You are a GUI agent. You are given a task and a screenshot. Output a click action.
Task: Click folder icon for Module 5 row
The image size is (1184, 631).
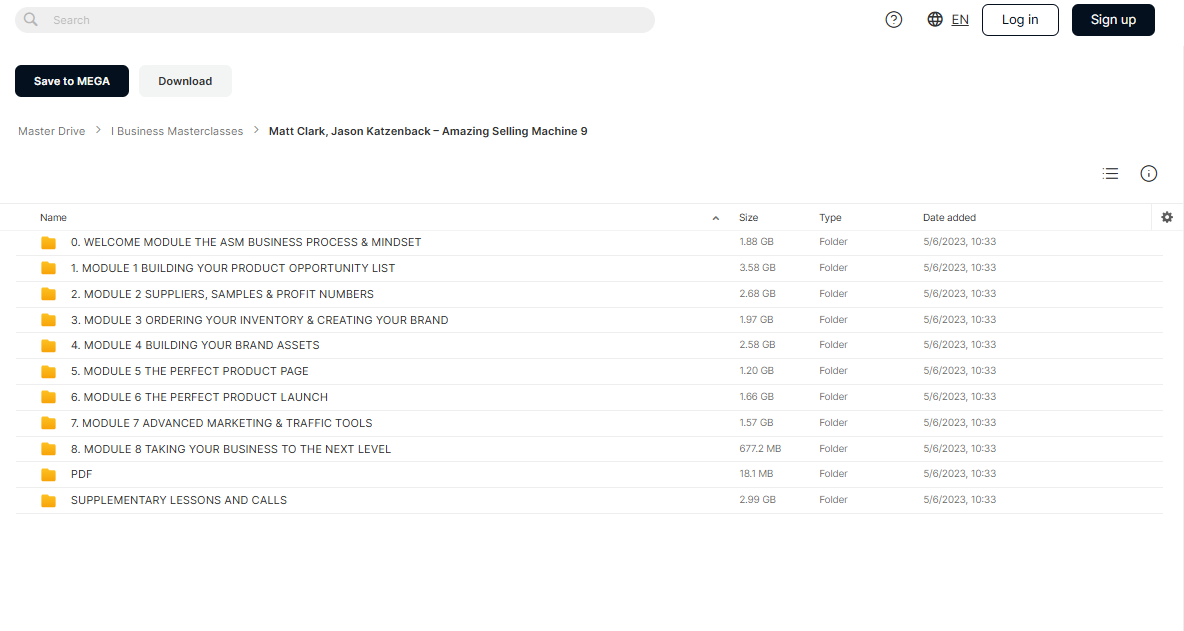pyautogui.click(x=48, y=371)
